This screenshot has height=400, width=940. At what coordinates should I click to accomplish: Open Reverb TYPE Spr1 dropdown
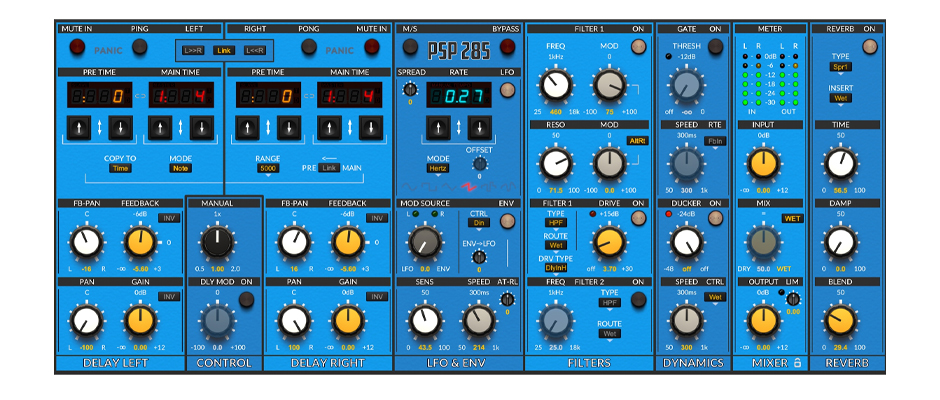839,67
